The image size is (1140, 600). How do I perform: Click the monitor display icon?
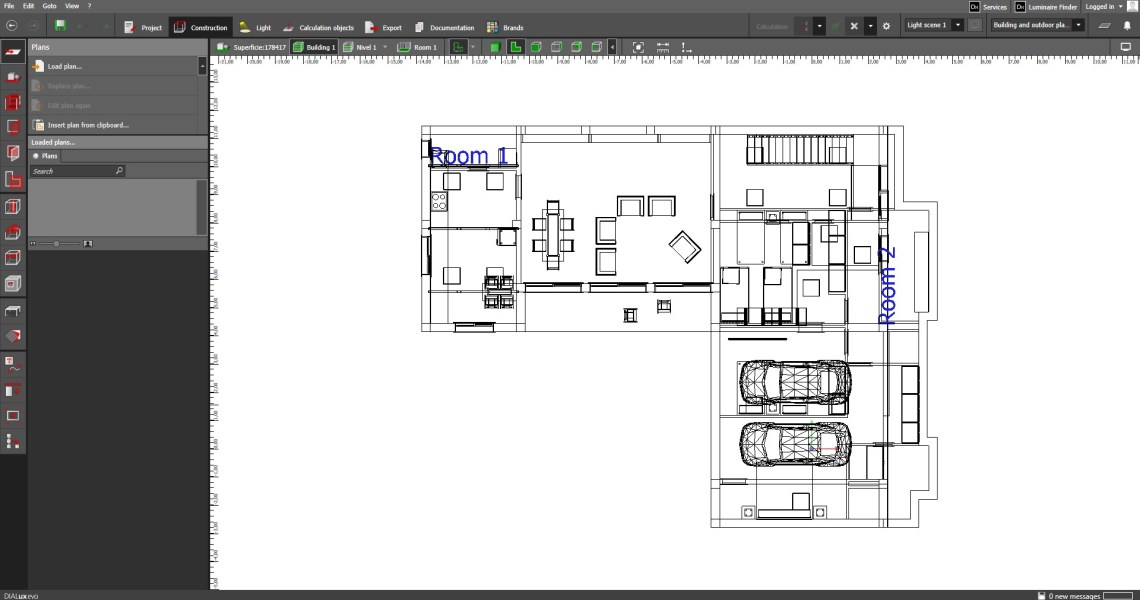coord(1126,47)
